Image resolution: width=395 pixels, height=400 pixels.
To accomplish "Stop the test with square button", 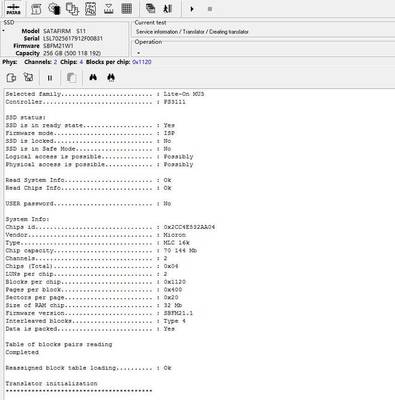I will coord(210,9).
